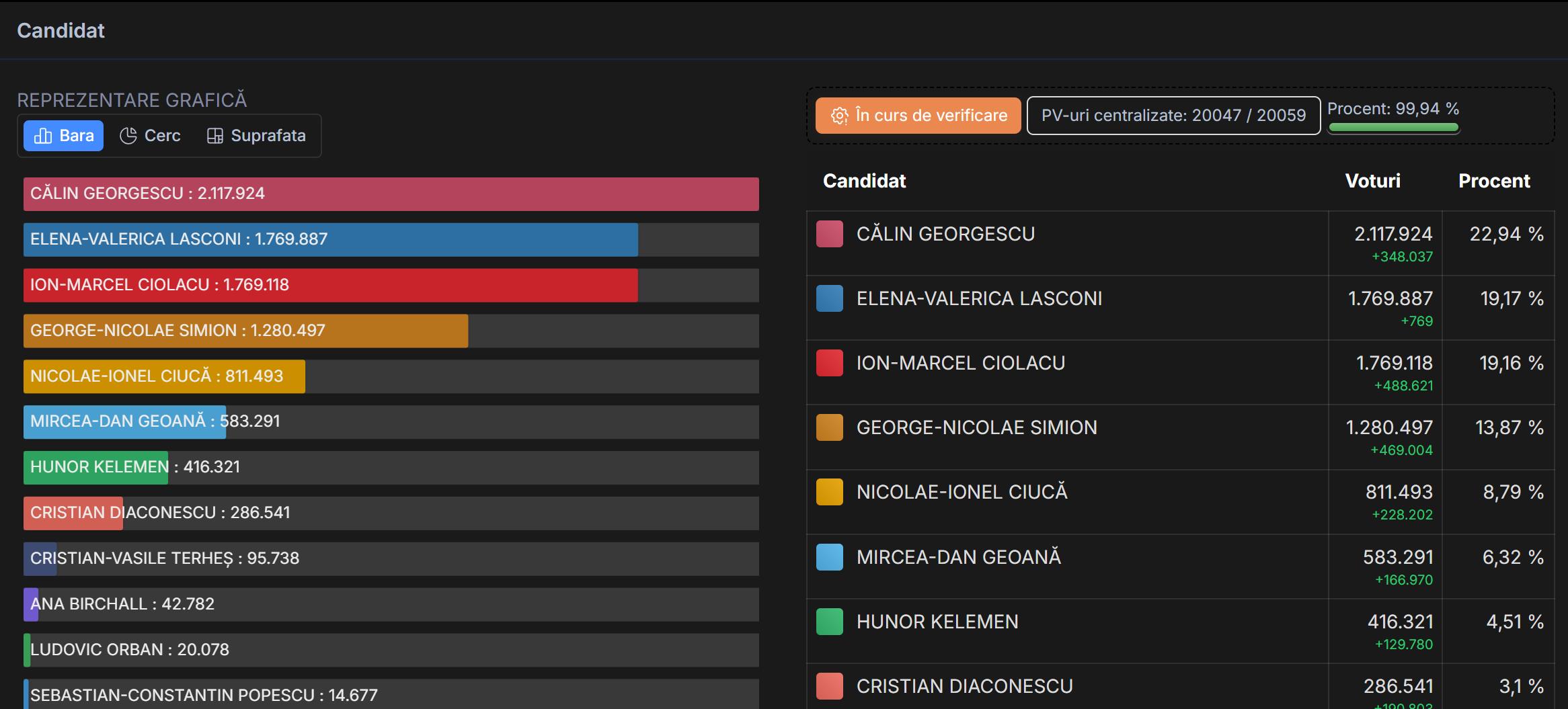Viewport: 1568px width, 709px height.
Task: Click the gear icon in verification badge
Action: [x=839, y=116]
